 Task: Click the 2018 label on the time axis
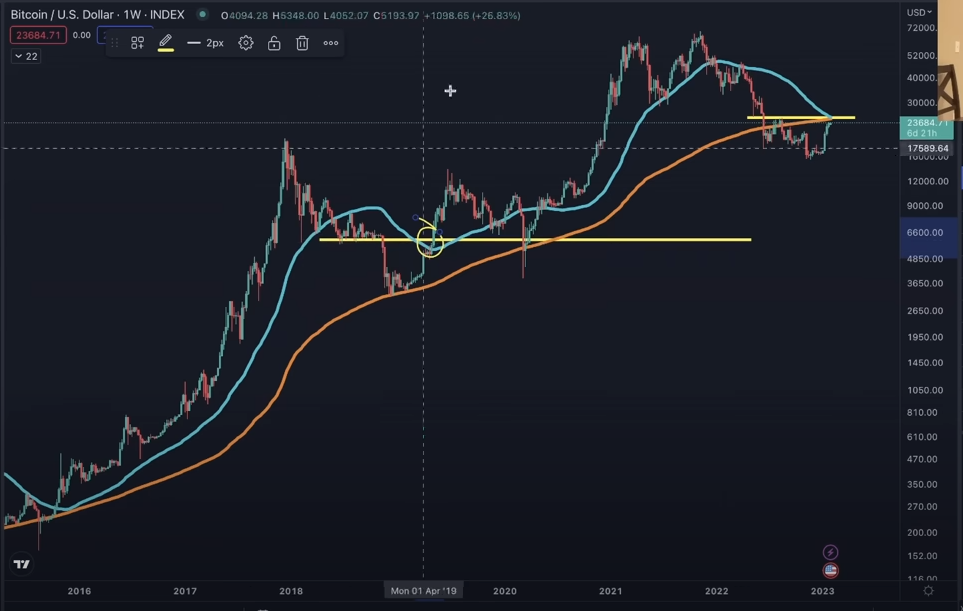[x=291, y=591]
